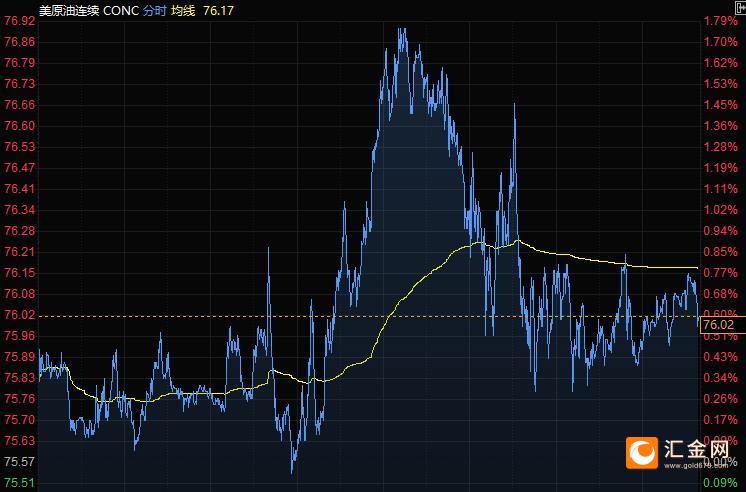
Task: Click the 1.28% percent axis label
Action: point(721,147)
